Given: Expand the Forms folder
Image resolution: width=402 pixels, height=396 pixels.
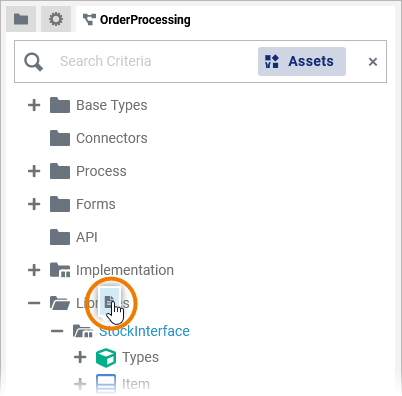Looking at the screenshot, I should [x=34, y=204].
